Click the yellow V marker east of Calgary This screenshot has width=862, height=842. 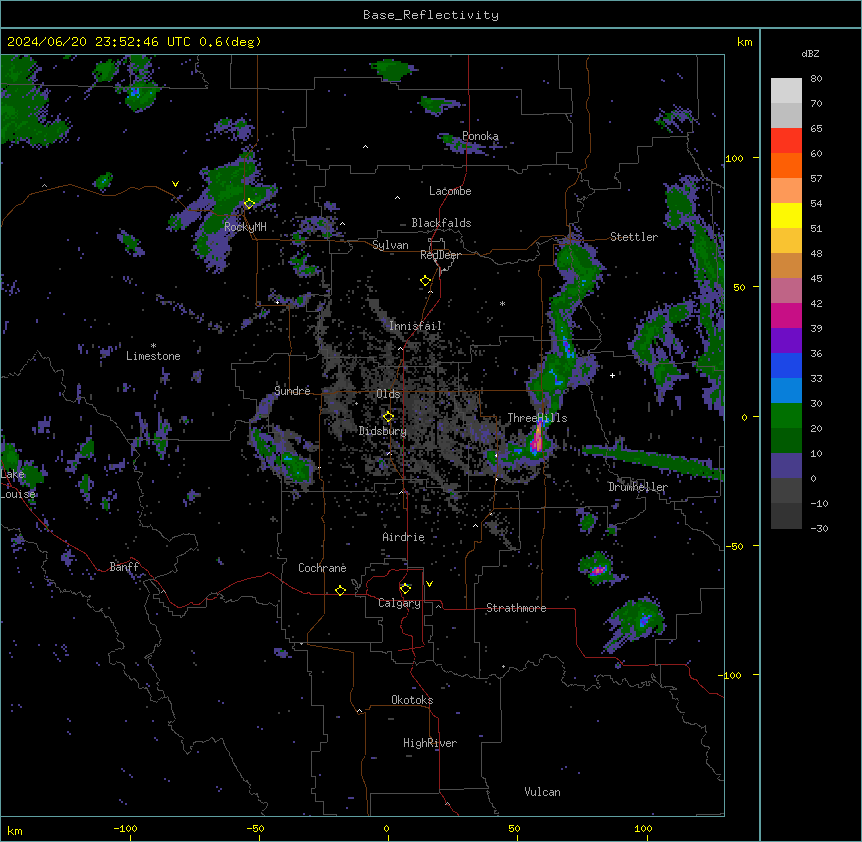click(429, 584)
